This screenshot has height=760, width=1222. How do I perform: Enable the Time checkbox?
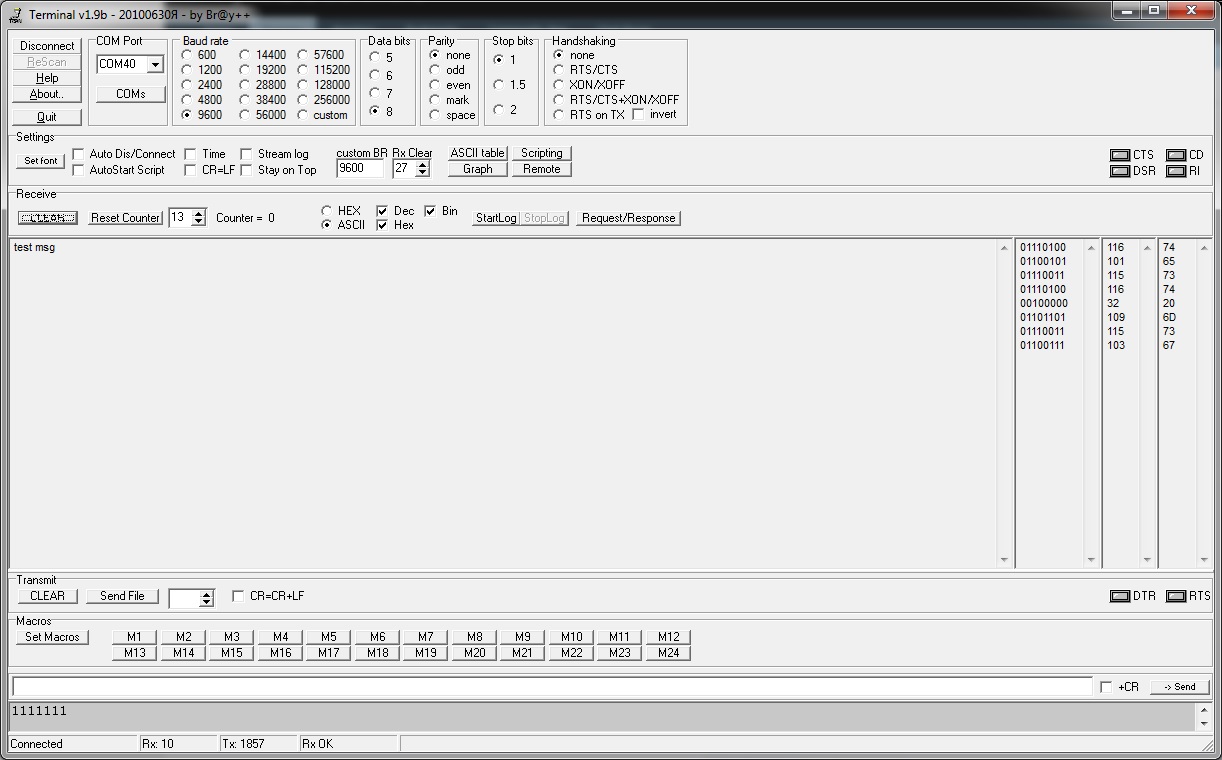[x=191, y=154]
